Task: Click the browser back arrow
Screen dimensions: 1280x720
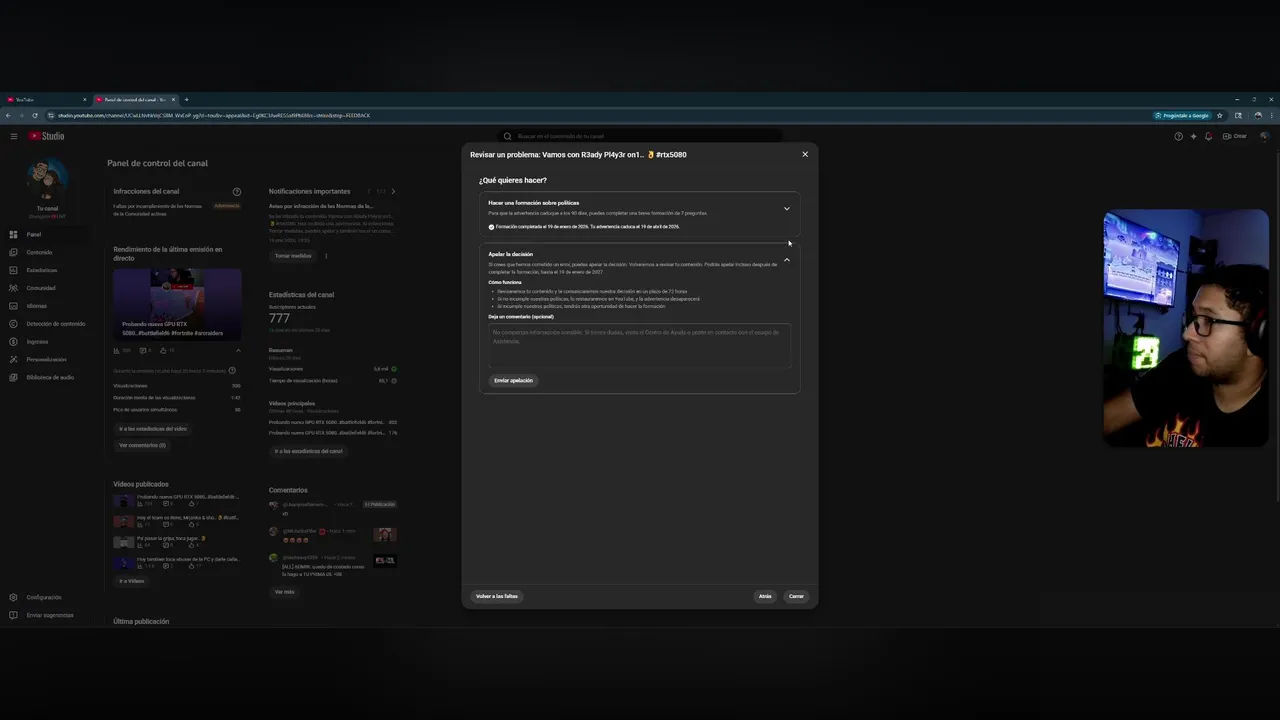Action: [x=8, y=115]
